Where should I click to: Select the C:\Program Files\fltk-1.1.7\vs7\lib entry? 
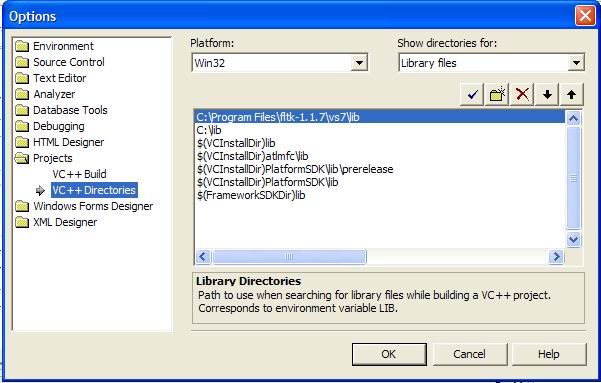pyautogui.click(x=379, y=117)
